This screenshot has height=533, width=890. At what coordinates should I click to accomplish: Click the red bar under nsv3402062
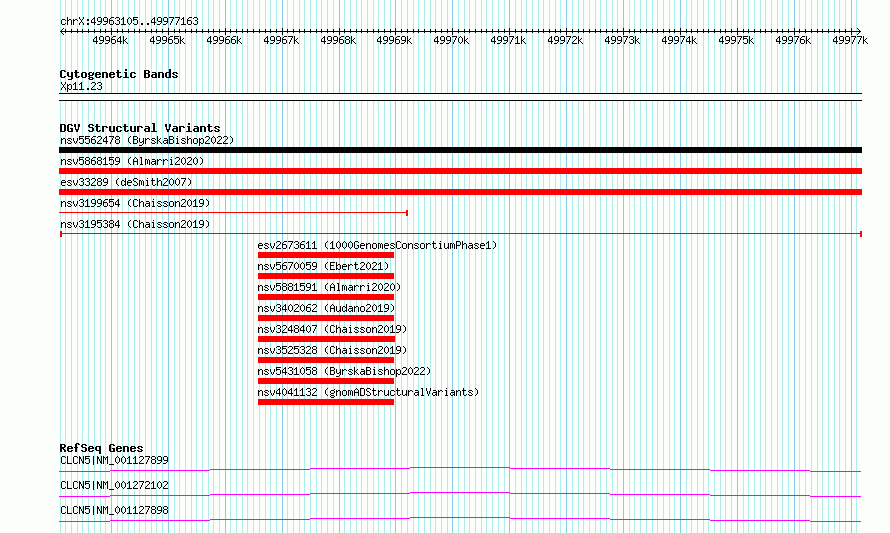pyautogui.click(x=326, y=318)
